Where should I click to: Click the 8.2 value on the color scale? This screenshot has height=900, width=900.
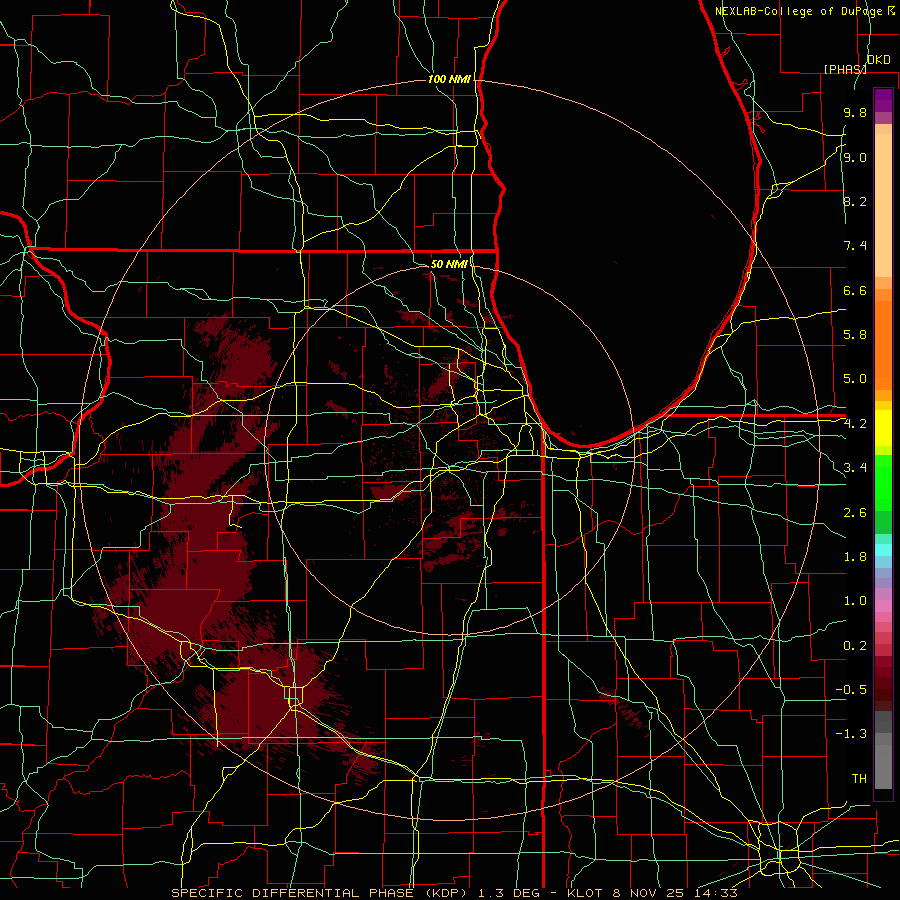coord(855,201)
